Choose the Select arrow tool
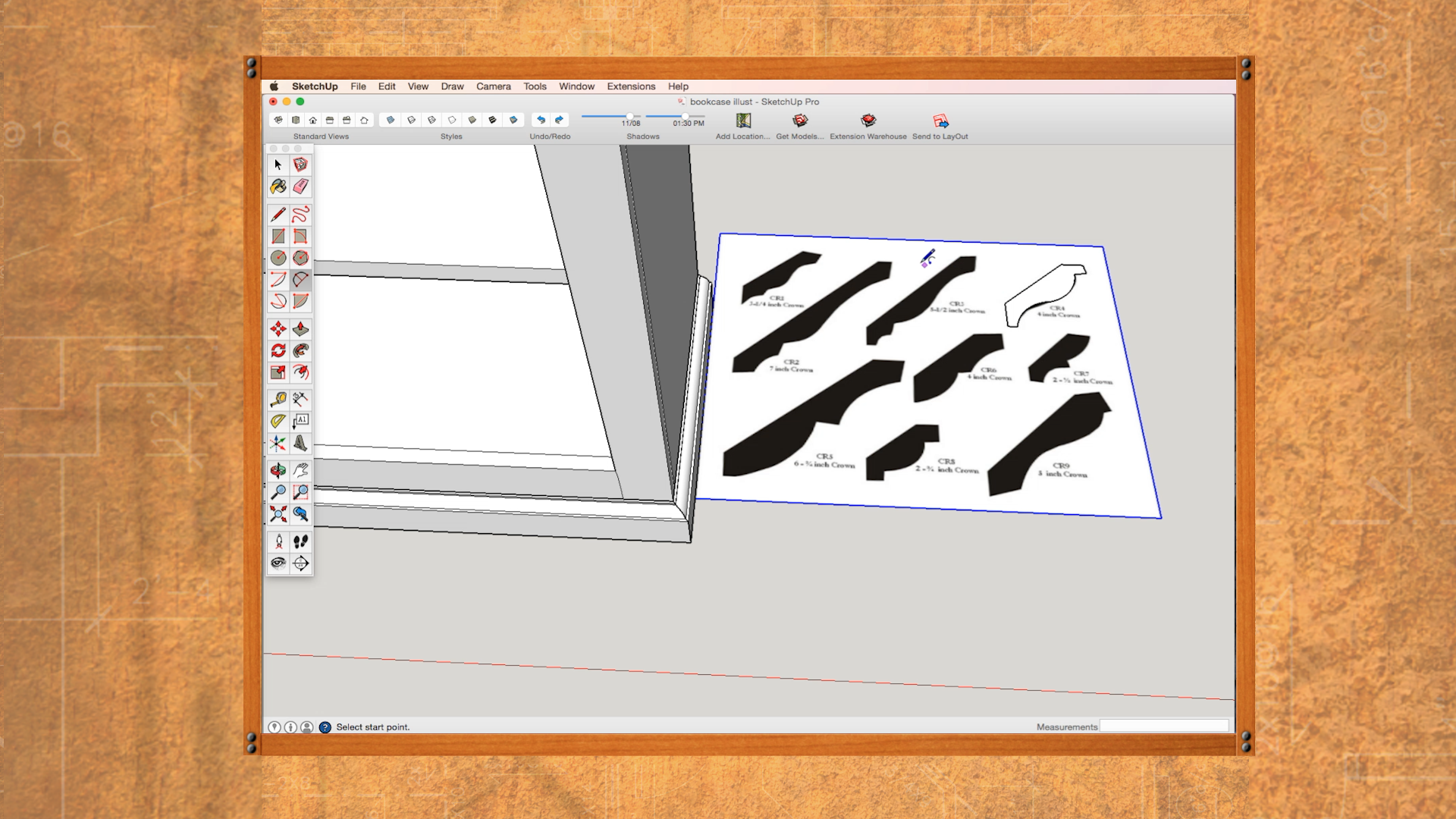Screen dimensions: 1456x819 click(278, 165)
